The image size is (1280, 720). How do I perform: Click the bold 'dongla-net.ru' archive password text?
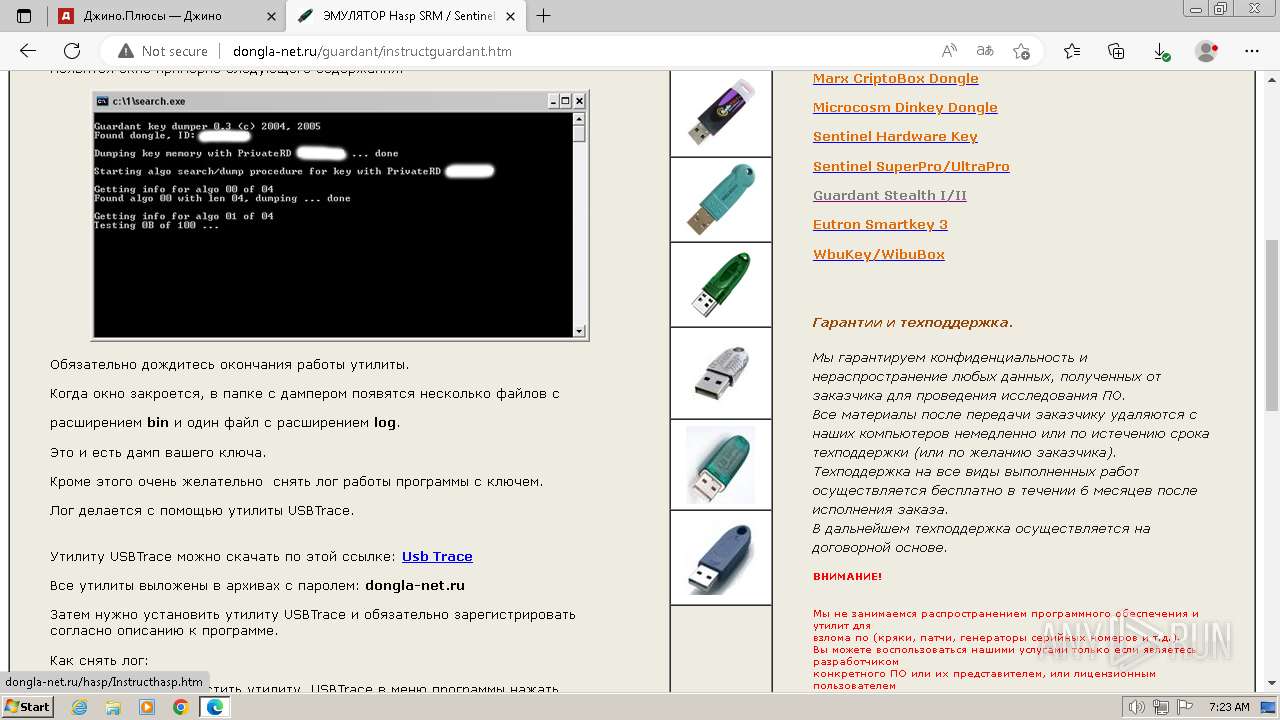pyautogui.click(x=415, y=585)
